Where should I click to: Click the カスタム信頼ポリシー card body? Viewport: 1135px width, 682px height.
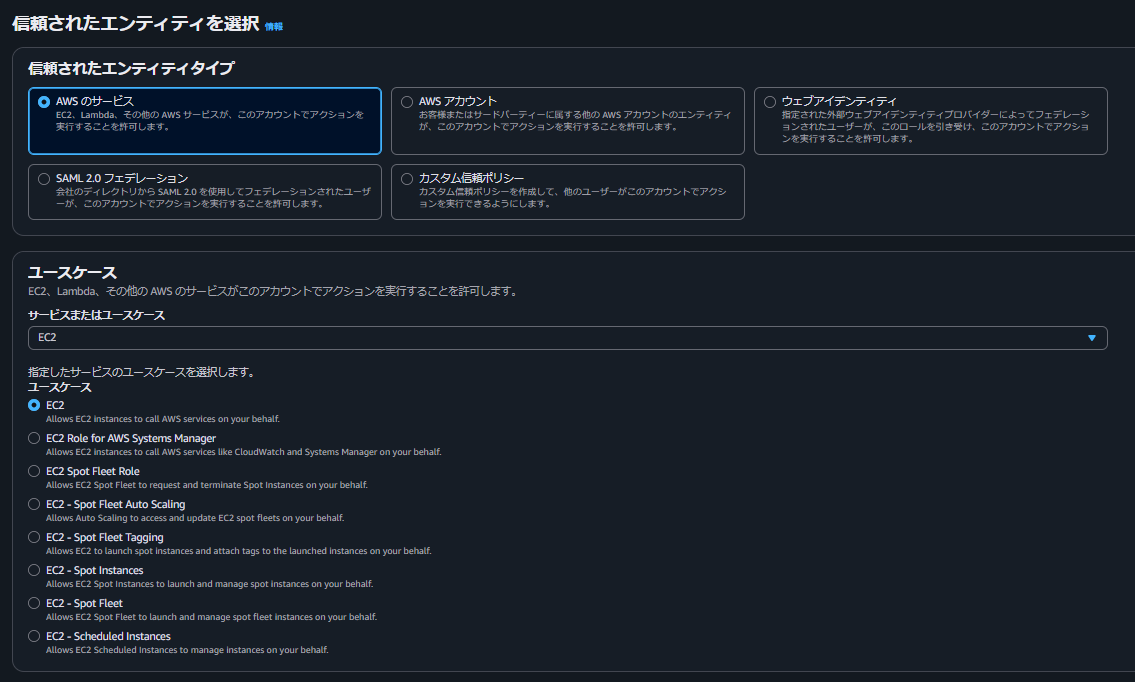(x=567, y=192)
